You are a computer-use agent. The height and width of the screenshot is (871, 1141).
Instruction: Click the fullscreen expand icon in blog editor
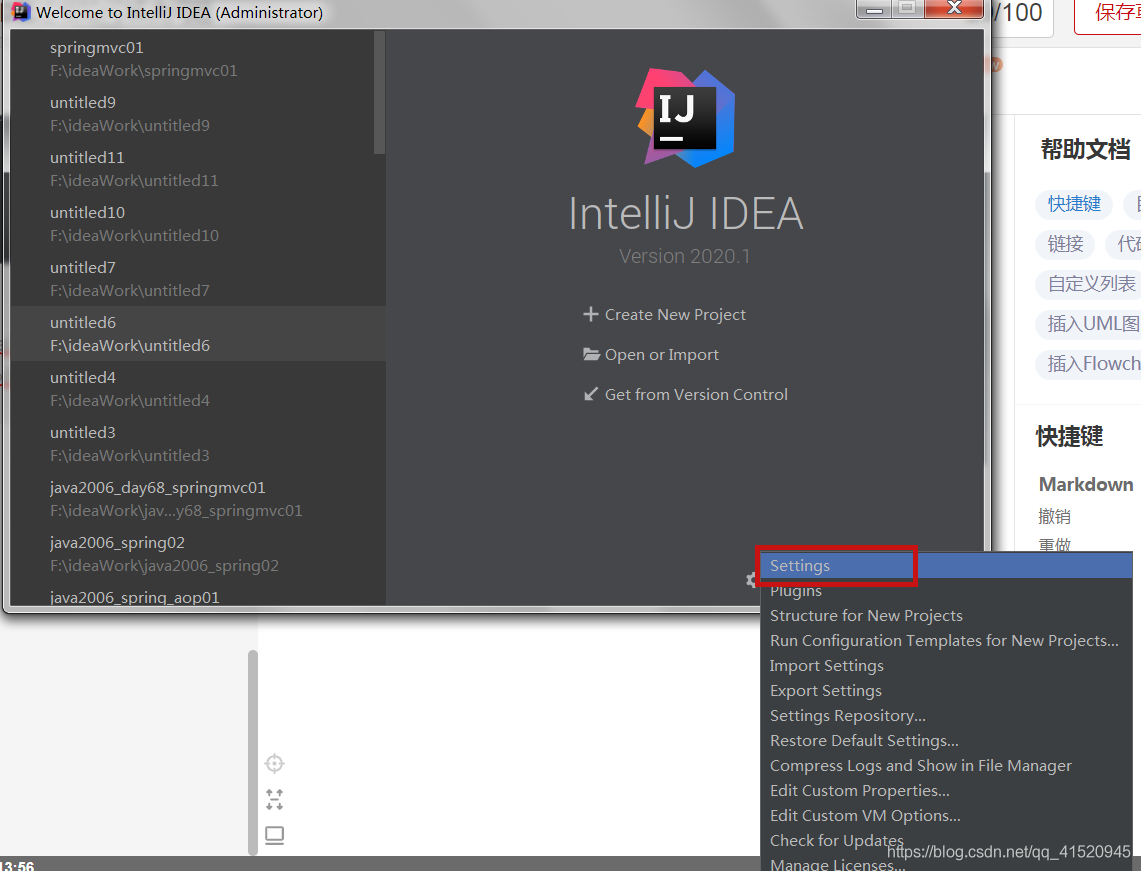pos(274,800)
